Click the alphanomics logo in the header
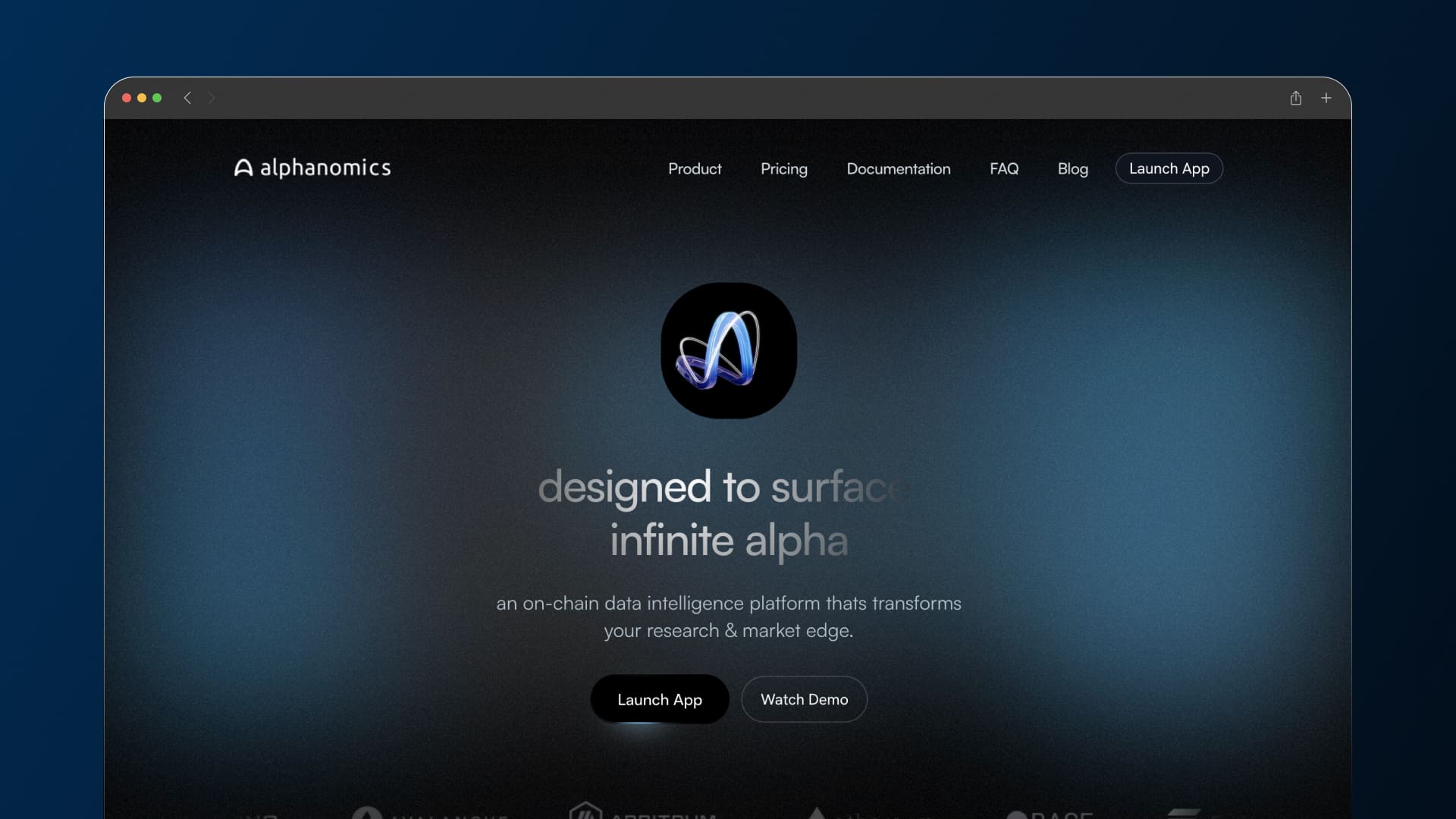 [x=312, y=168]
